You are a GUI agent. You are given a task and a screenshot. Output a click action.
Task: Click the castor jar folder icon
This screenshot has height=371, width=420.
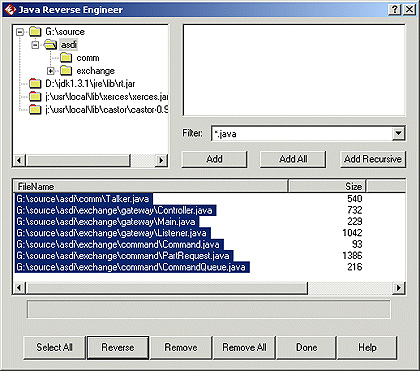point(35,109)
